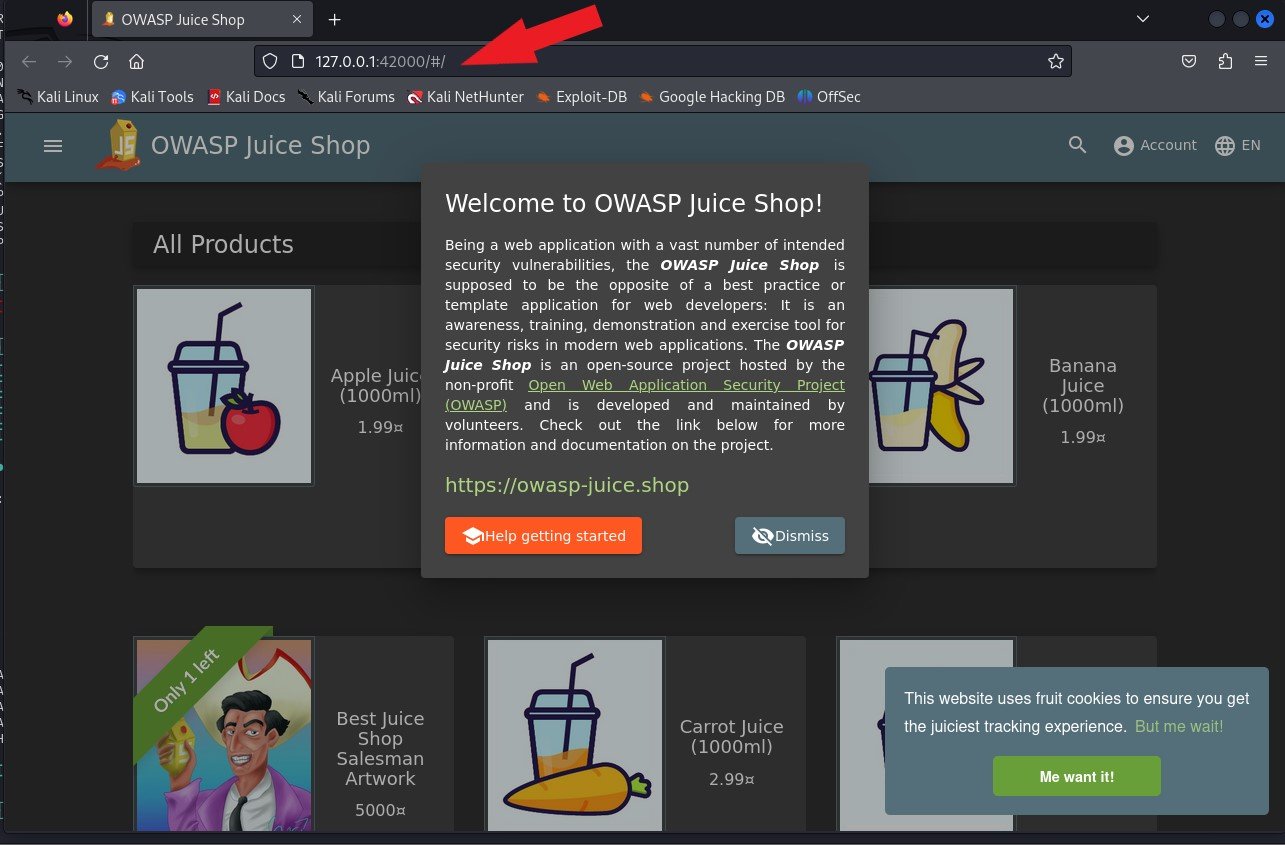Open the search magnifier in the header

[1077, 145]
